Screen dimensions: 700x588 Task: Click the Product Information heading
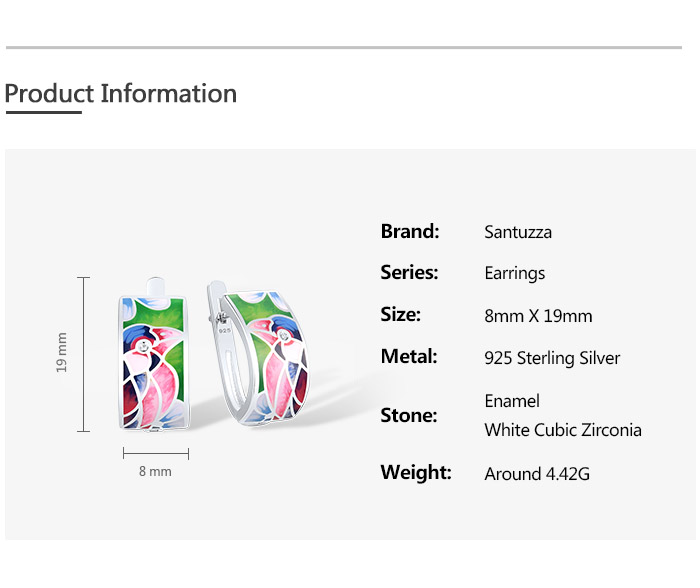120,94
